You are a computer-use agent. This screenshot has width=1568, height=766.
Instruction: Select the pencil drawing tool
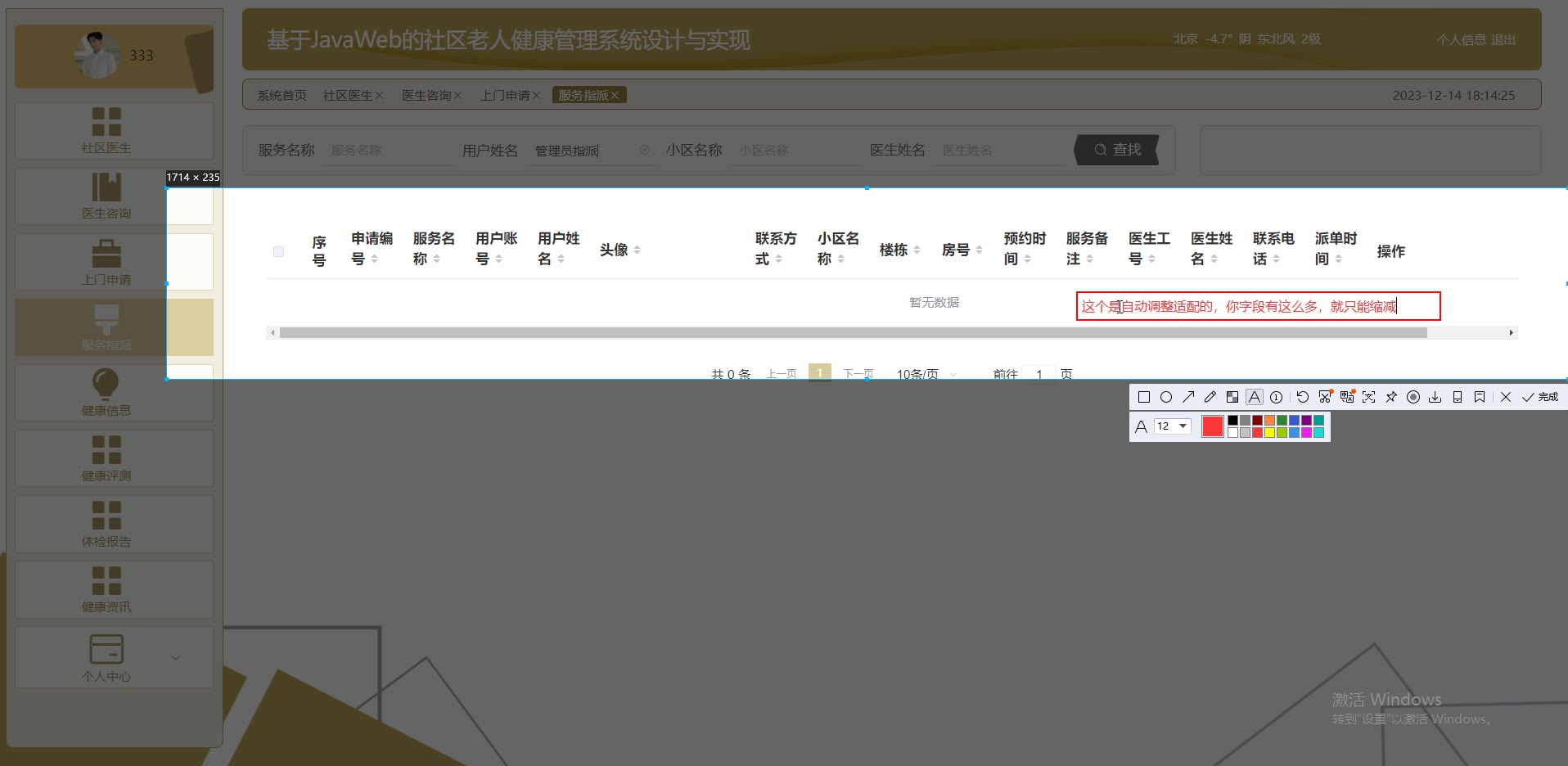[x=1210, y=397]
